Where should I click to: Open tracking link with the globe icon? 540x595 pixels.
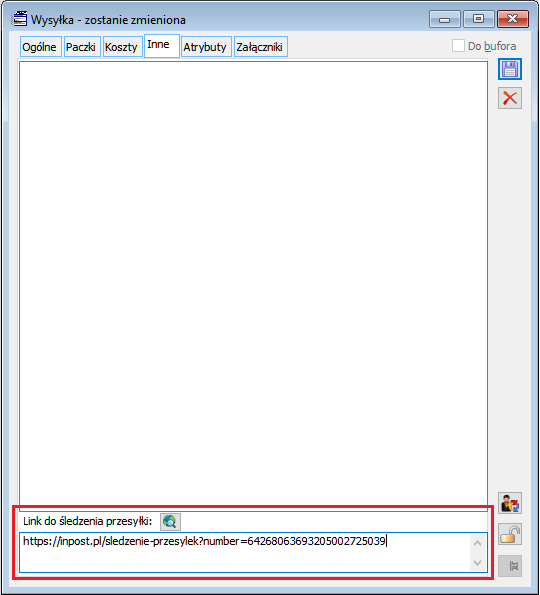click(x=170, y=522)
